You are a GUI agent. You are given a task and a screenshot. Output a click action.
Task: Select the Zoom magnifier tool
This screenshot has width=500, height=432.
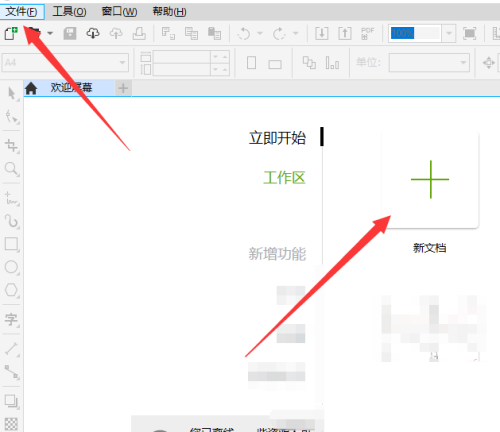(x=12, y=169)
